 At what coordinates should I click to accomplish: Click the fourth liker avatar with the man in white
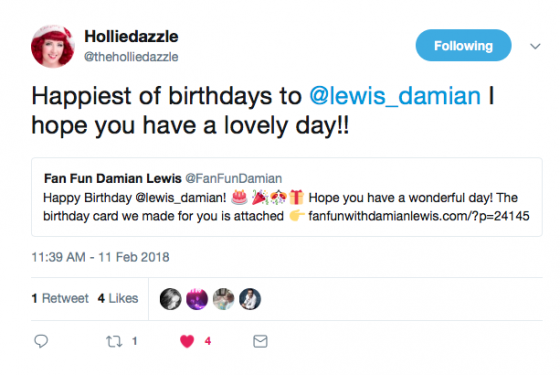coord(250,299)
